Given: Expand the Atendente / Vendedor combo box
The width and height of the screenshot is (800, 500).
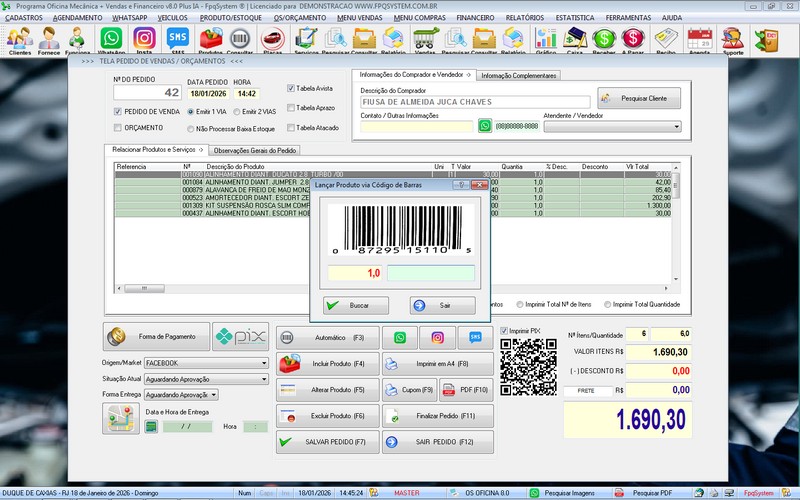Looking at the screenshot, I should point(676,127).
